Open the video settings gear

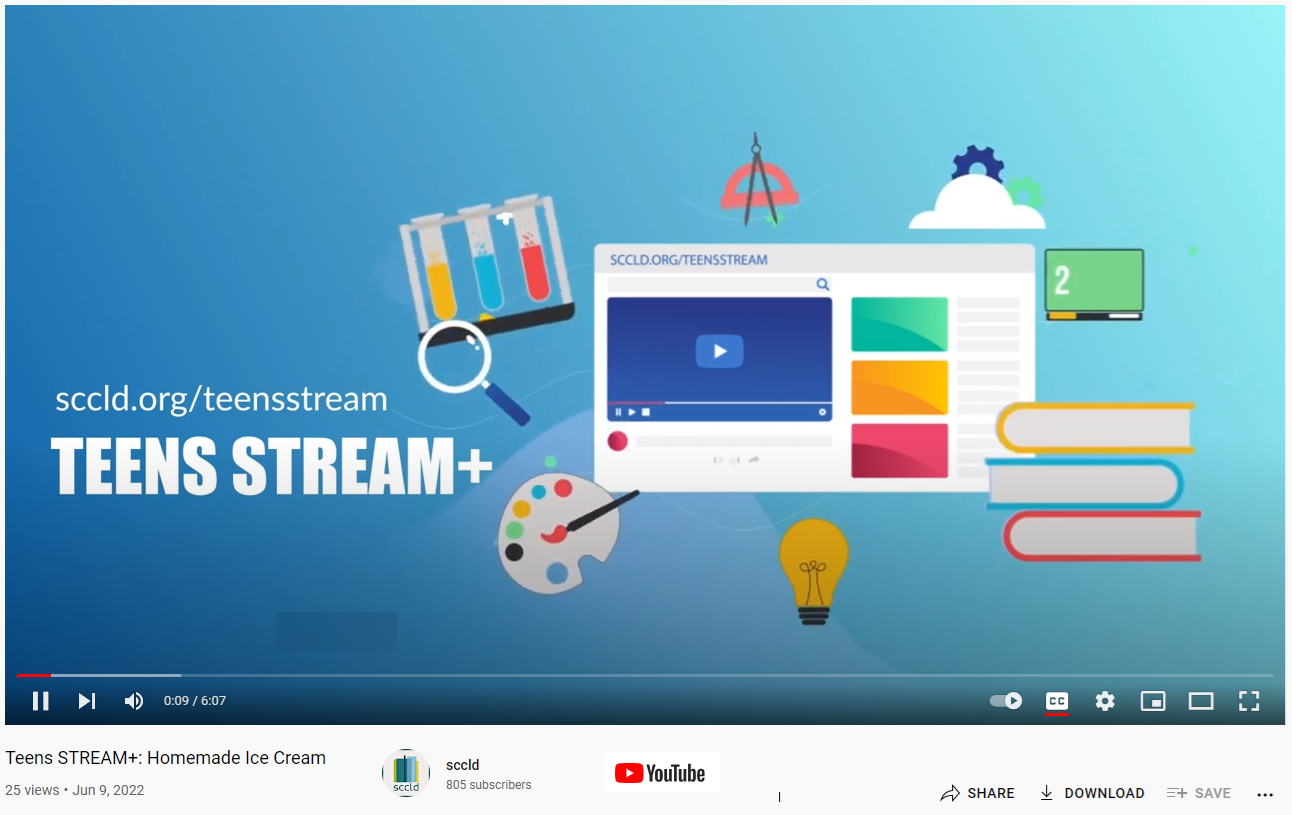point(1104,701)
